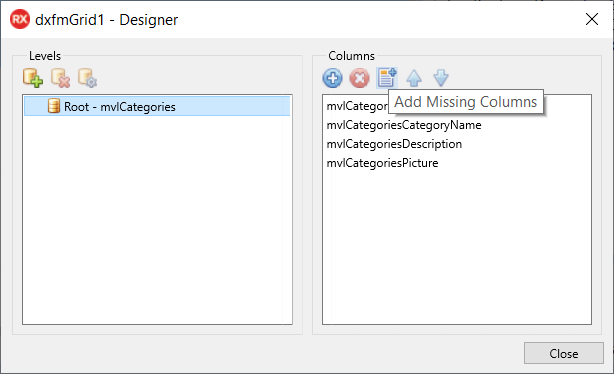This screenshot has height=374, width=614.
Task: Select the mvlCategoriesCategoryName column
Action: click(404, 125)
